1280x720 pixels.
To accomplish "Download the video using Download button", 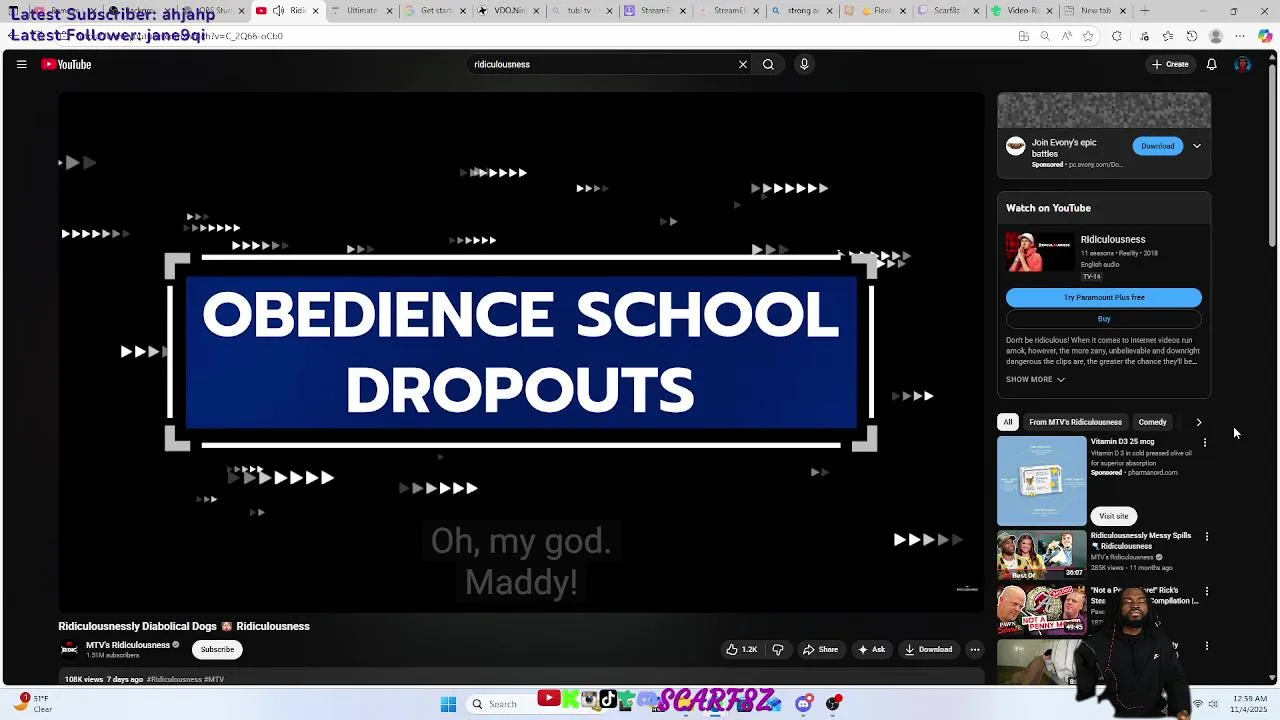I will 928,649.
